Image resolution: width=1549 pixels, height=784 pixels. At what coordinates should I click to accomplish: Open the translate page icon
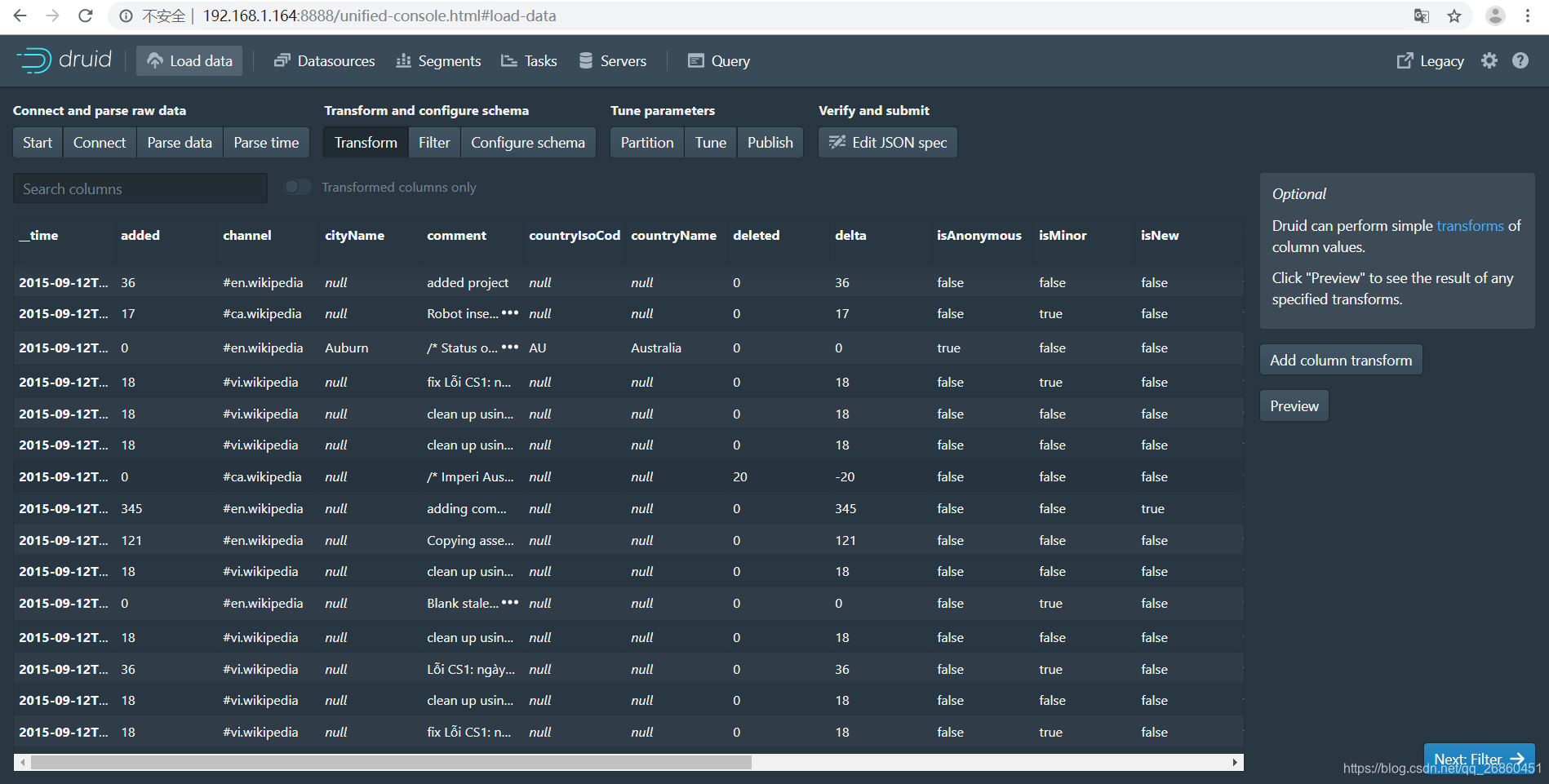point(1422,16)
